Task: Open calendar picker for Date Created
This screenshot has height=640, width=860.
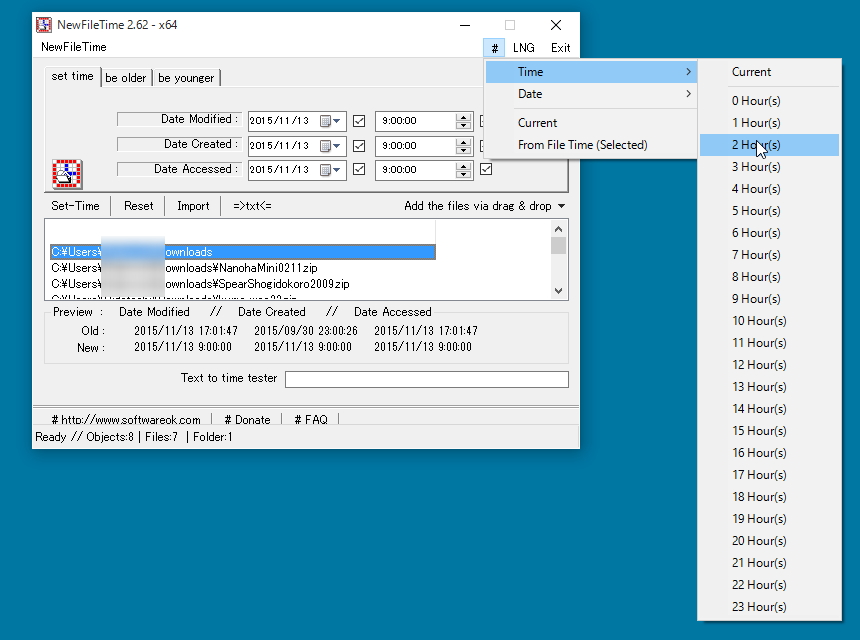Action: coord(330,146)
